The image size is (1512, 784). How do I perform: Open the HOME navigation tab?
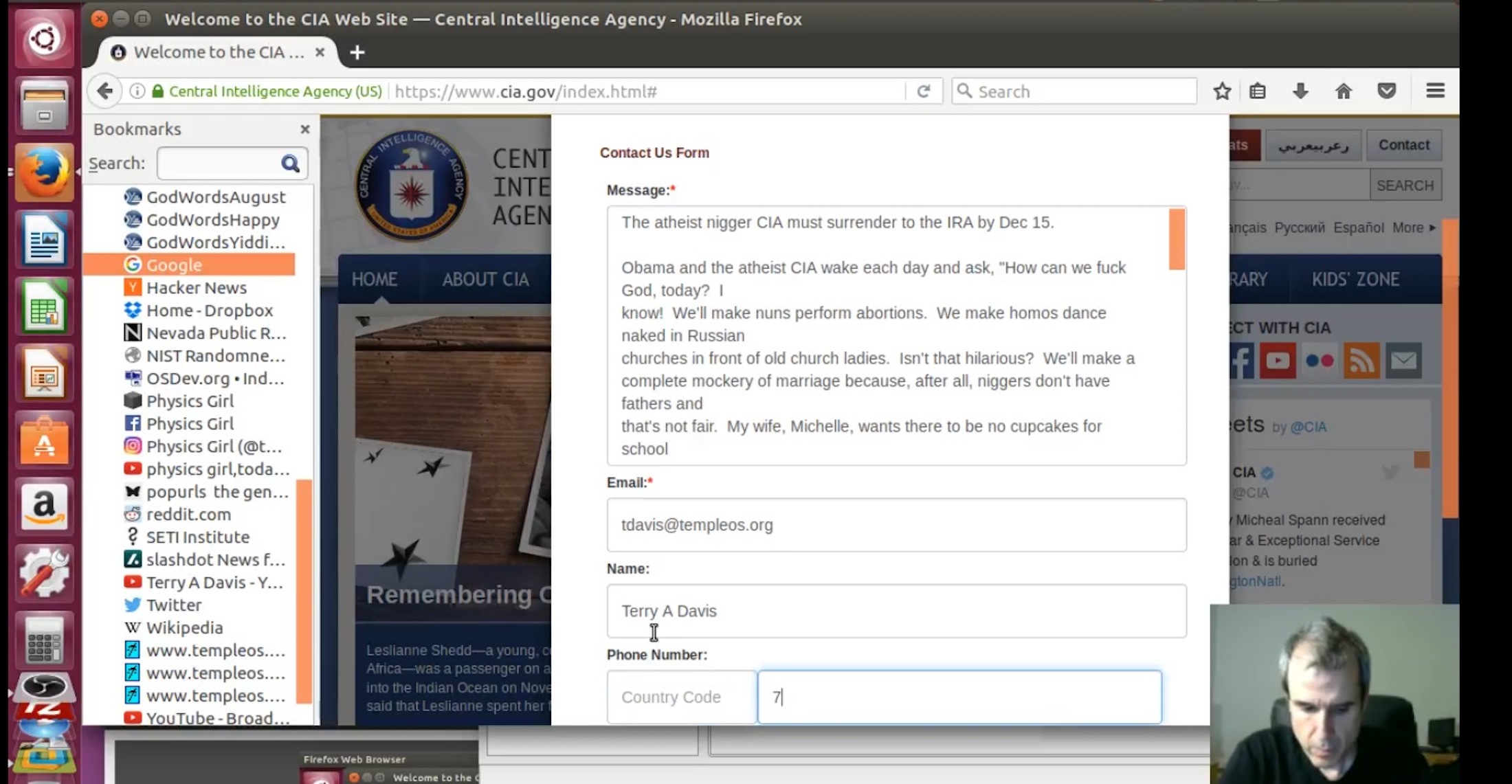374,279
